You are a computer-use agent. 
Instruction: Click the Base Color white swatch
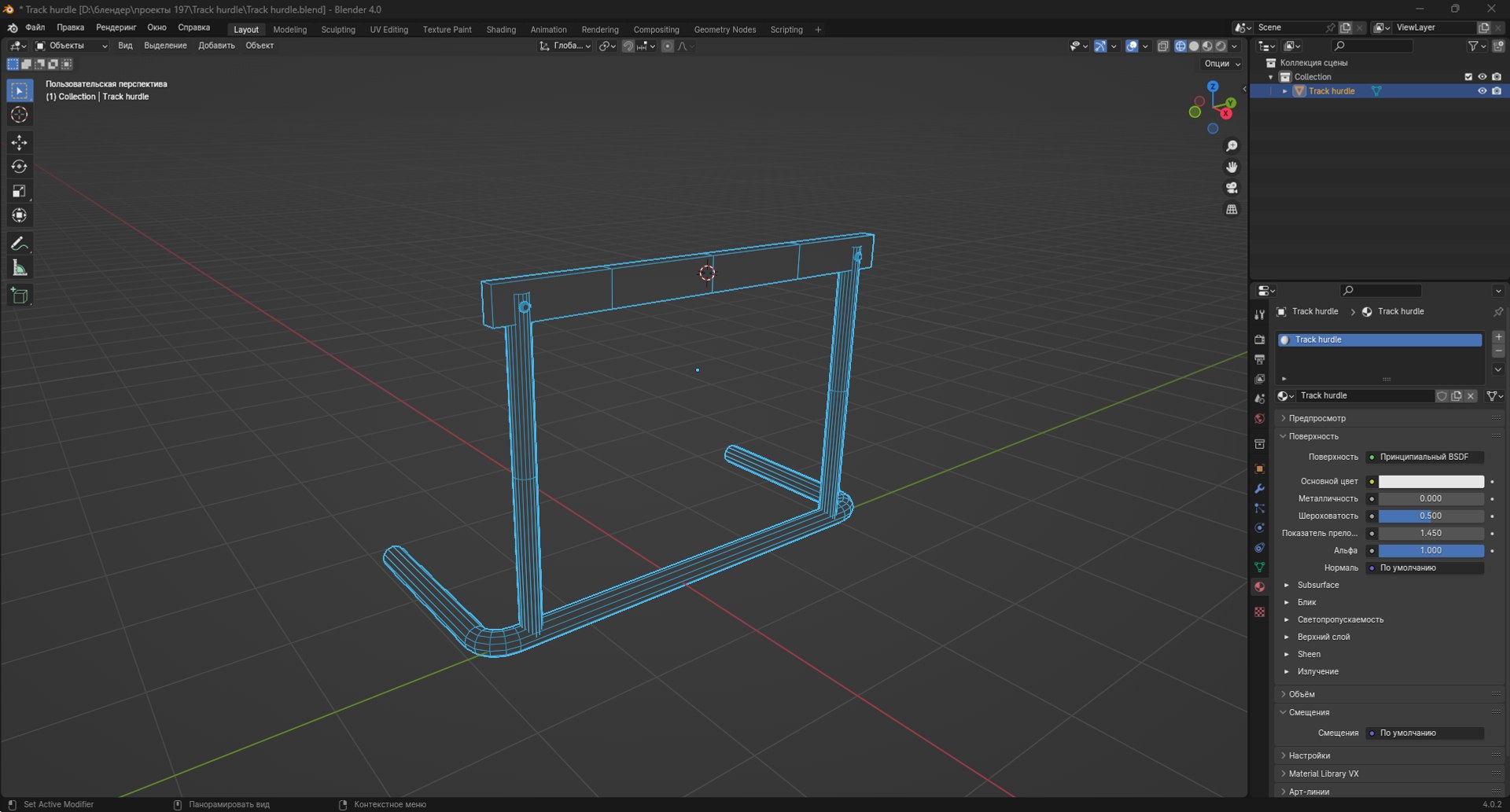coord(1431,481)
